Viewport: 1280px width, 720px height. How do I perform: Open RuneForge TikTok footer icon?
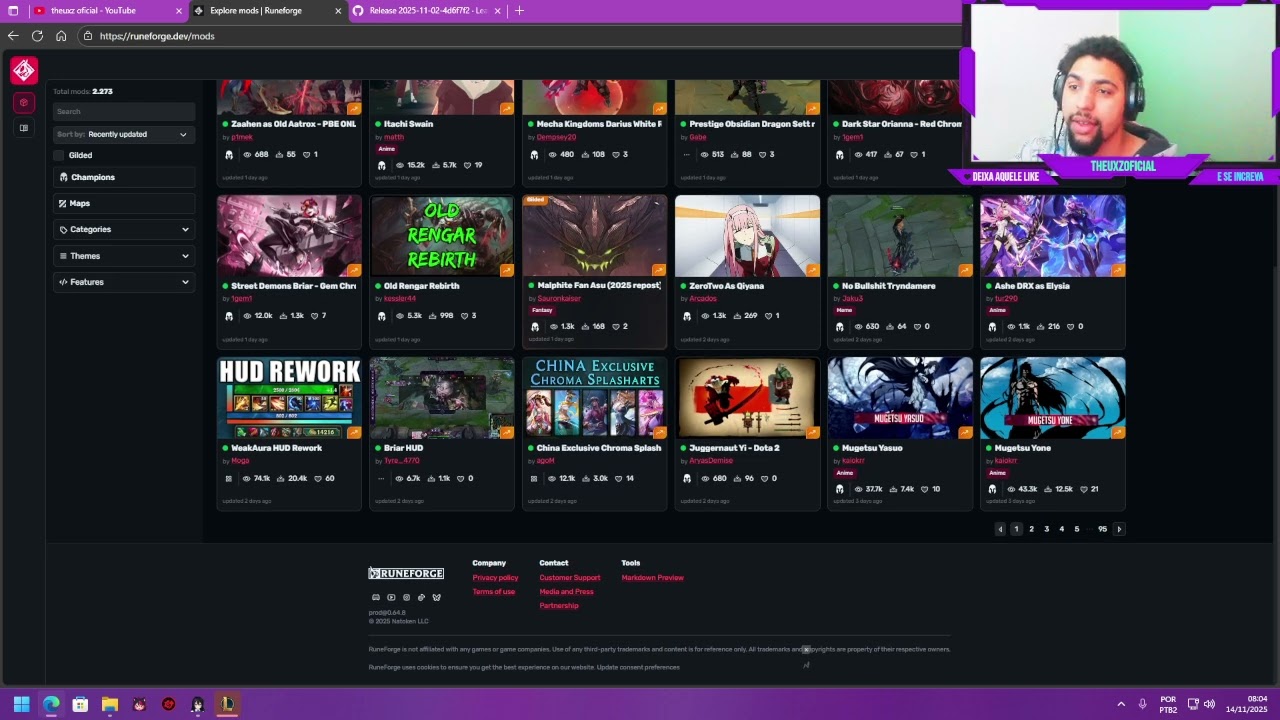421,598
